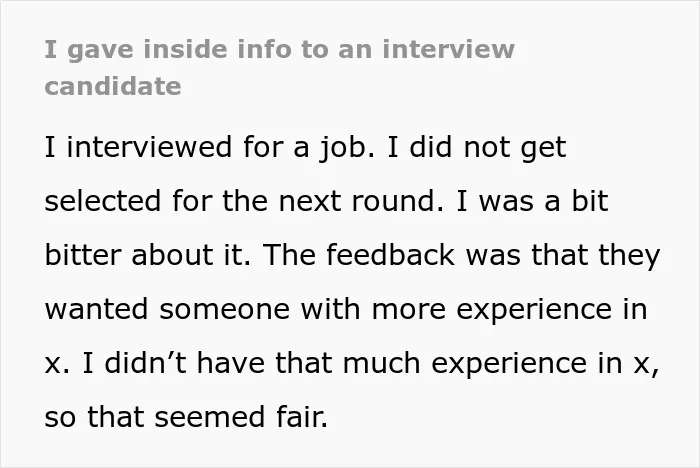Screen dimensions: 700x468
Task: Click the word 'selected' in the paragraph
Action: 103,201
